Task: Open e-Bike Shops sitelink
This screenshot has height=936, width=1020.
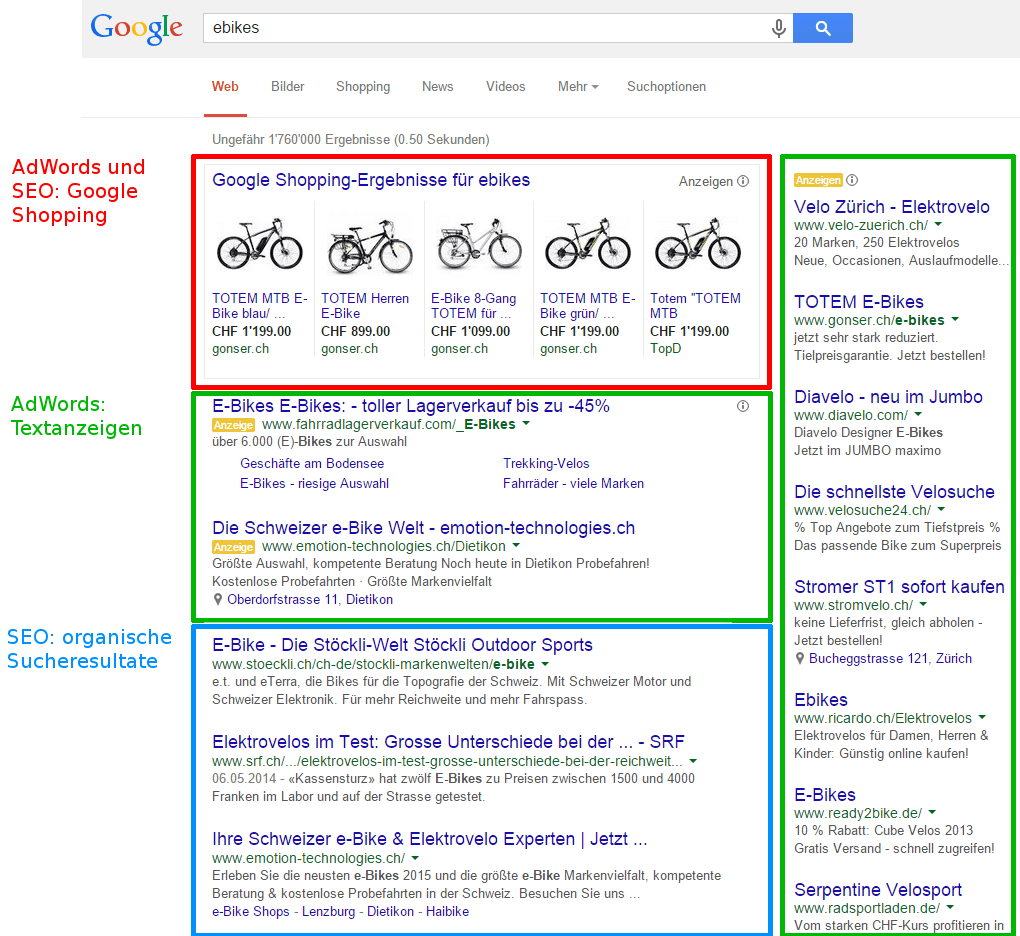Action: point(250,911)
